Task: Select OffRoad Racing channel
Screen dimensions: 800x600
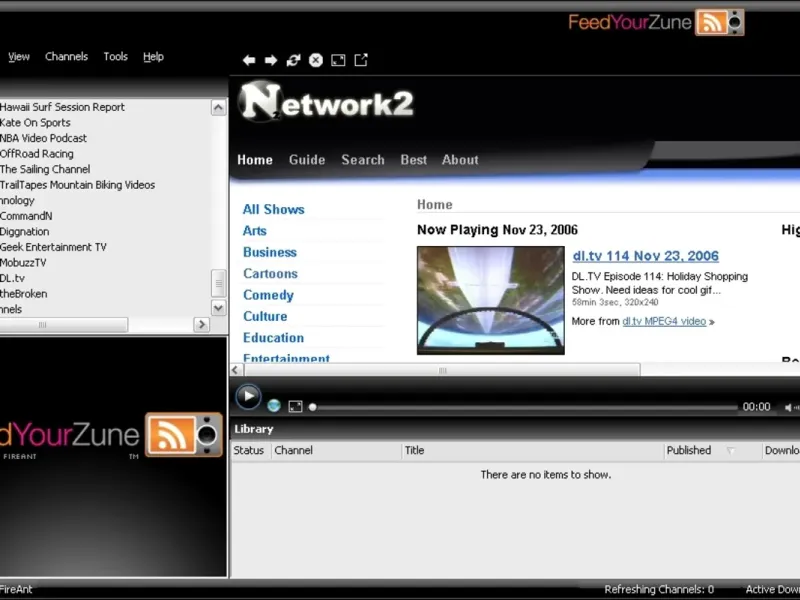Action: 37,154
